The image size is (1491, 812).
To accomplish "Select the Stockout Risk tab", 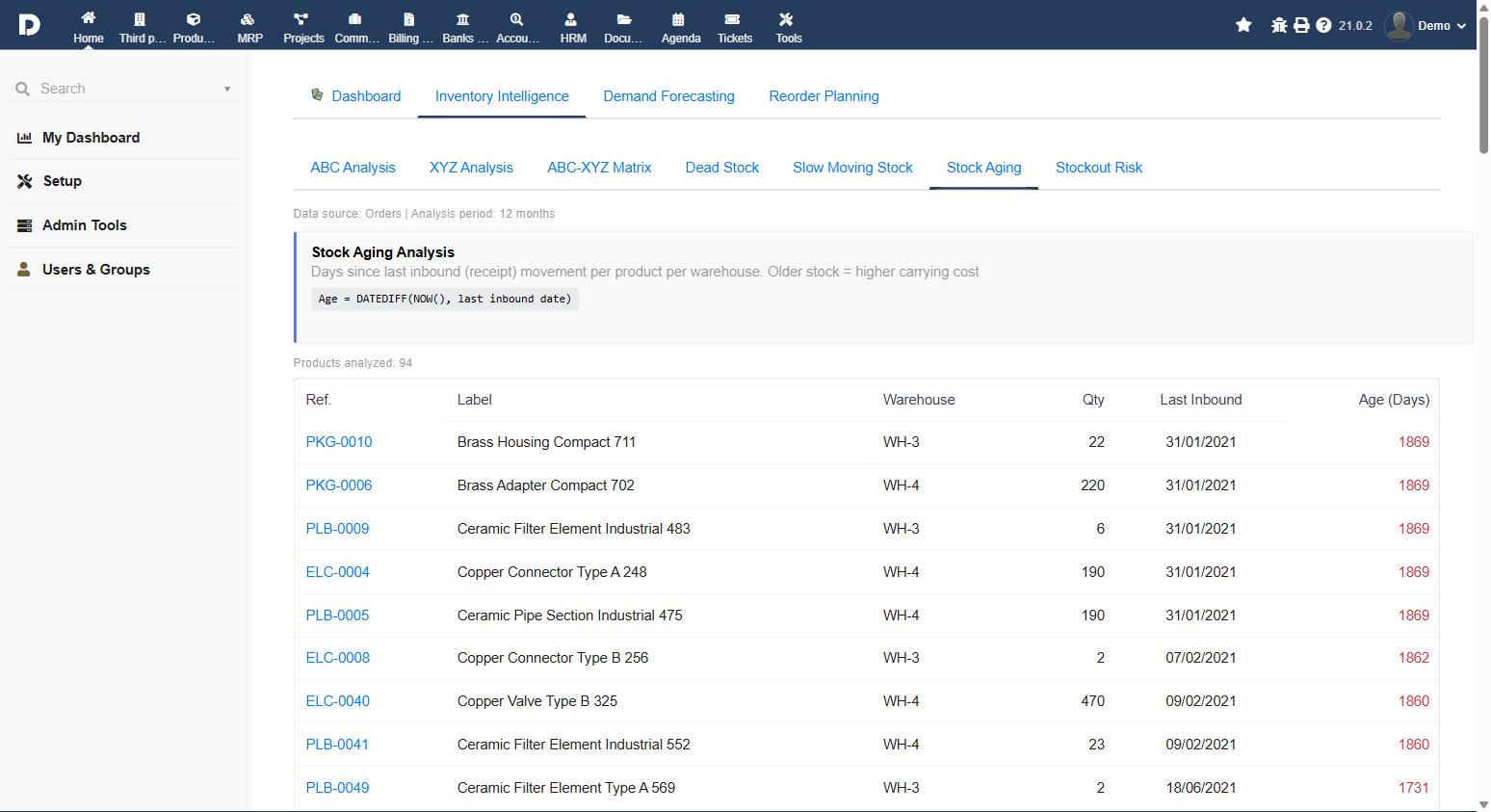I will tap(1098, 168).
